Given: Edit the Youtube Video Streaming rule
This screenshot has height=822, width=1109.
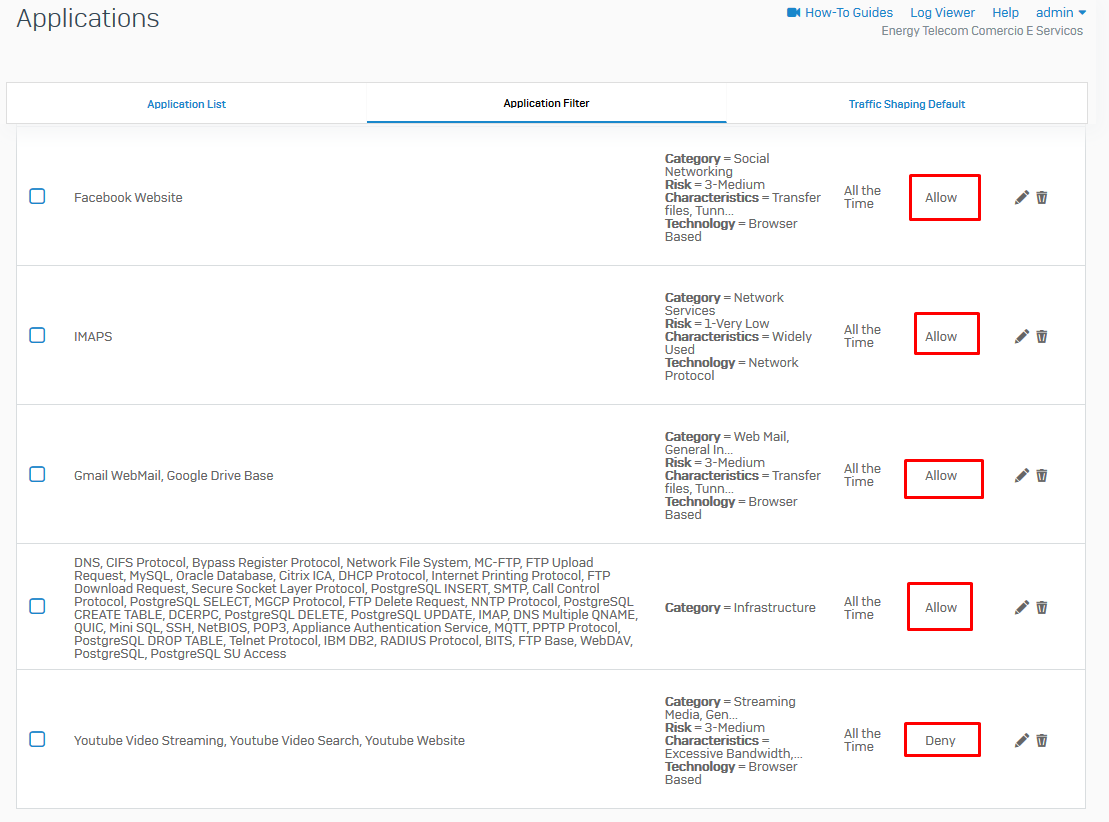Looking at the screenshot, I should coord(1021,740).
